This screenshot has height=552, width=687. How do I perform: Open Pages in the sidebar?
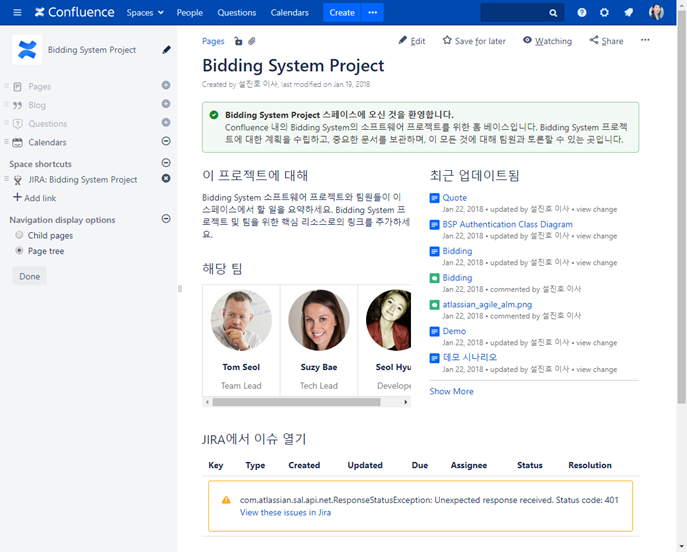pyautogui.click(x=39, y=87)
